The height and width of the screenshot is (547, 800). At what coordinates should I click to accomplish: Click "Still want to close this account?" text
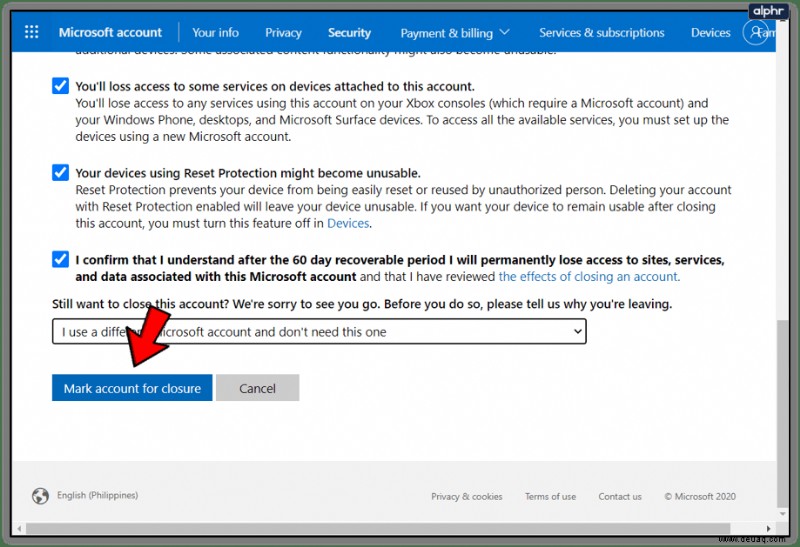141,304
